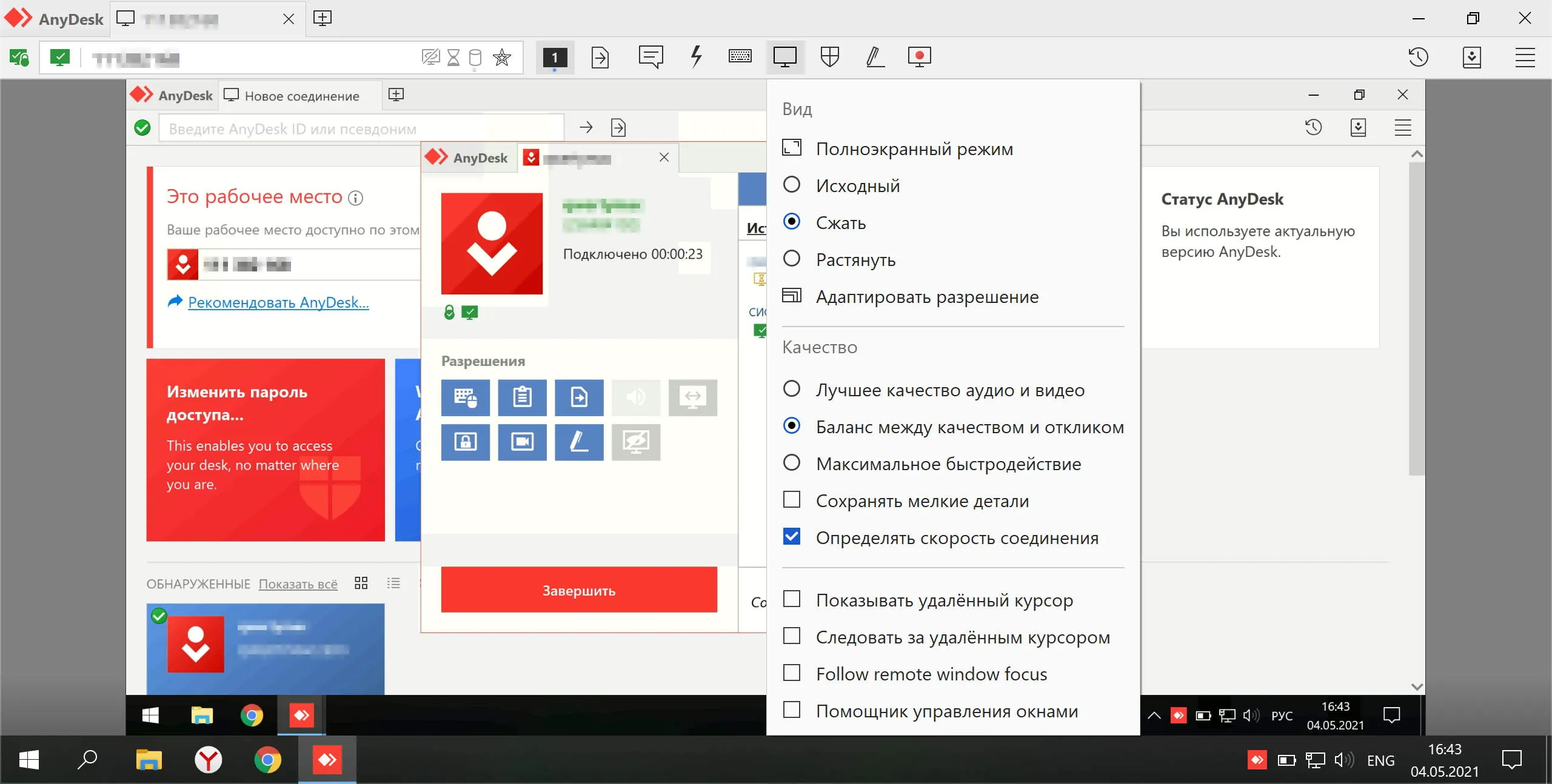
Task: Open the whiteboard pen icon
Action: click(874, 57)
